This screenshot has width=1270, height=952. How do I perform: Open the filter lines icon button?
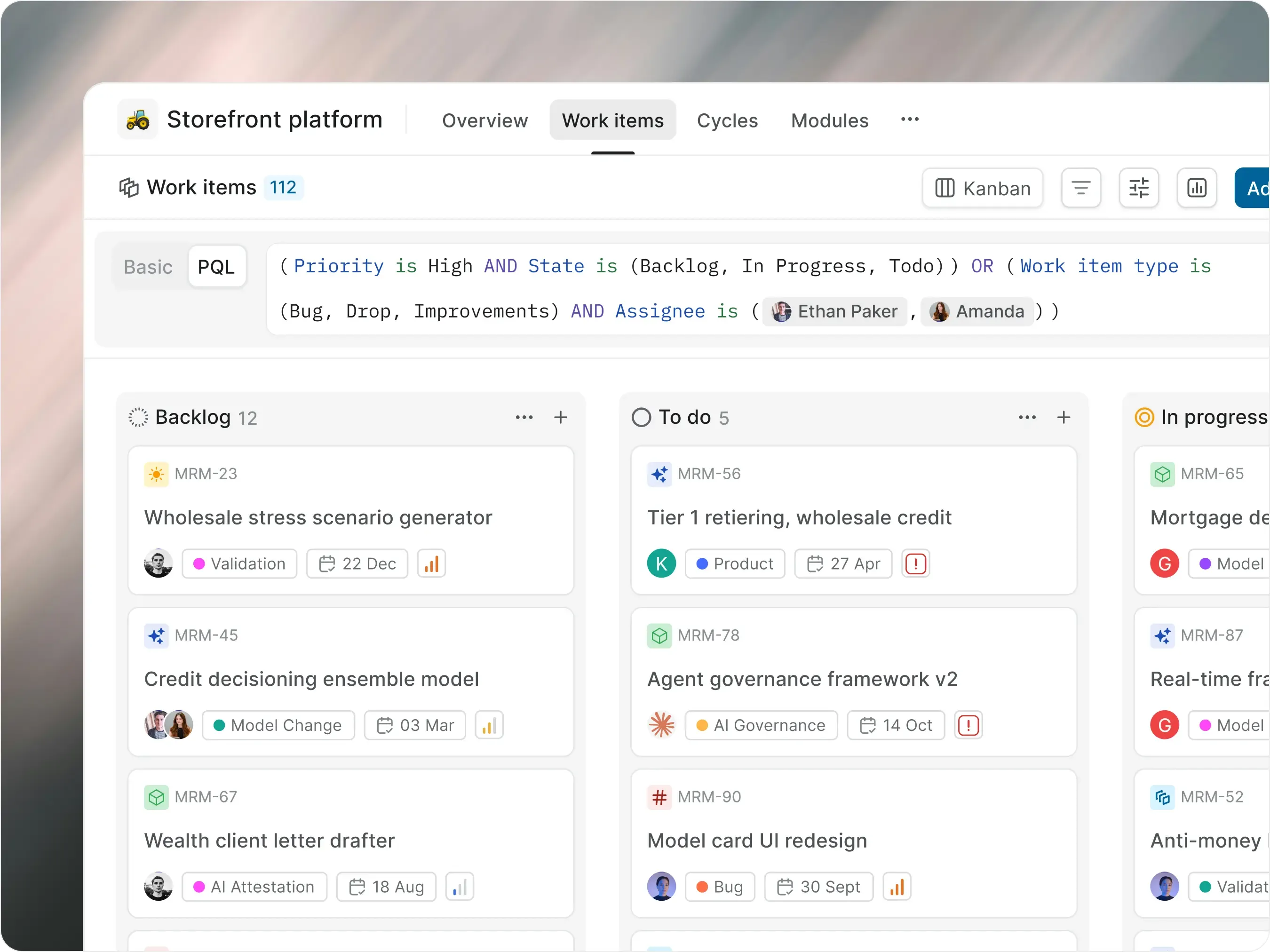coord(1080,188)
